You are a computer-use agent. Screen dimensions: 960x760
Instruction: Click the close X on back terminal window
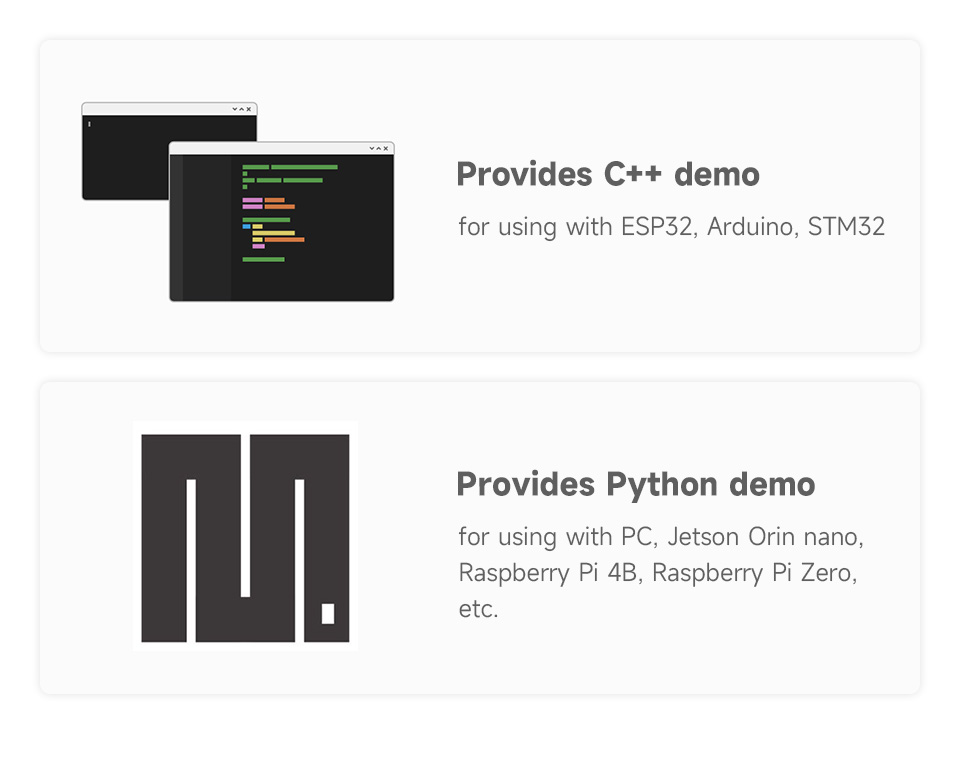click(249, 108)
